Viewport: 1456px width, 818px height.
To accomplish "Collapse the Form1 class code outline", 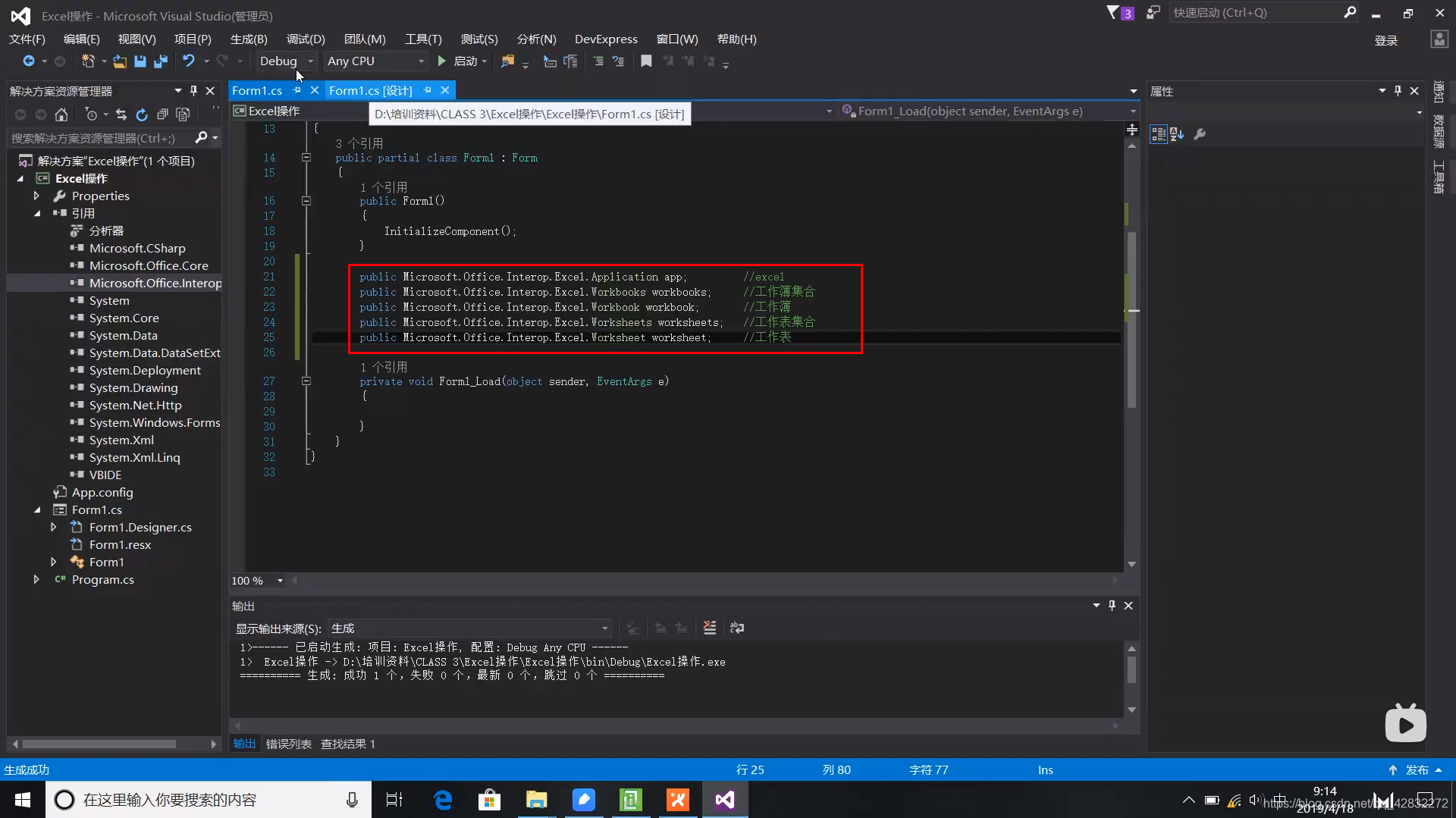I will 306,158.
